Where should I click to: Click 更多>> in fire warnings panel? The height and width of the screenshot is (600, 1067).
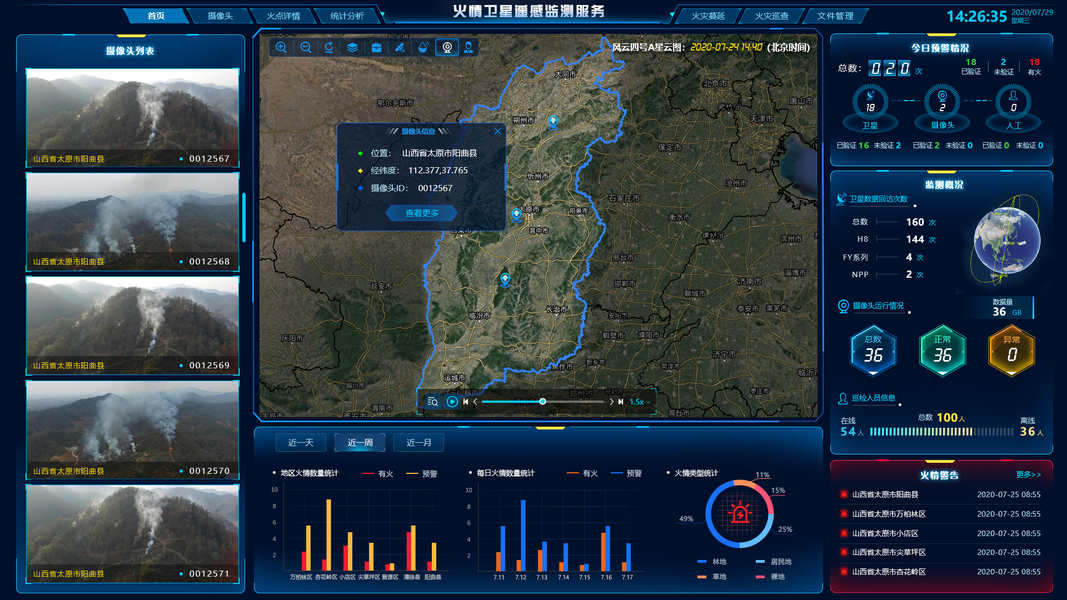[x=1028, y=475]
